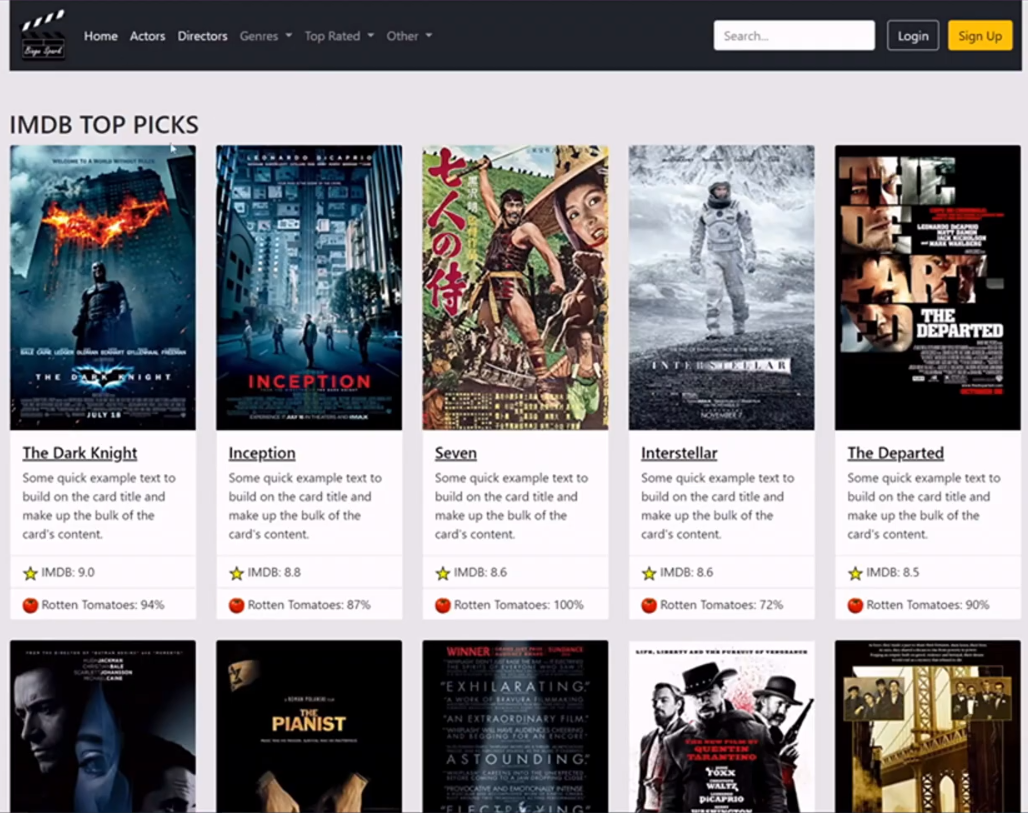
Task: Click the poster with Exhilarating and Astounding quotes
Action: 515,726
